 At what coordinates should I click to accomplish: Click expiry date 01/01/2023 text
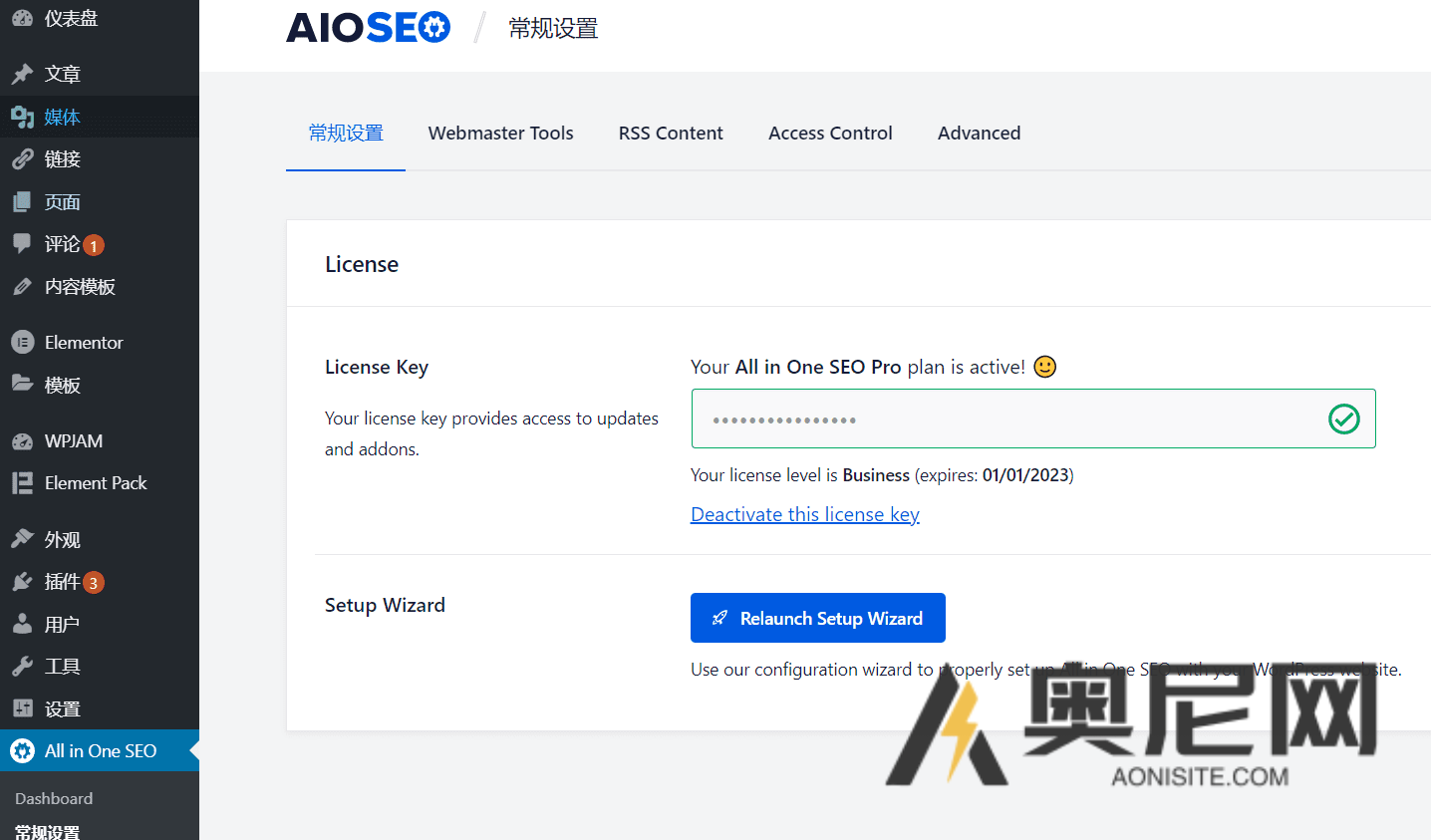click(1025, 475)
